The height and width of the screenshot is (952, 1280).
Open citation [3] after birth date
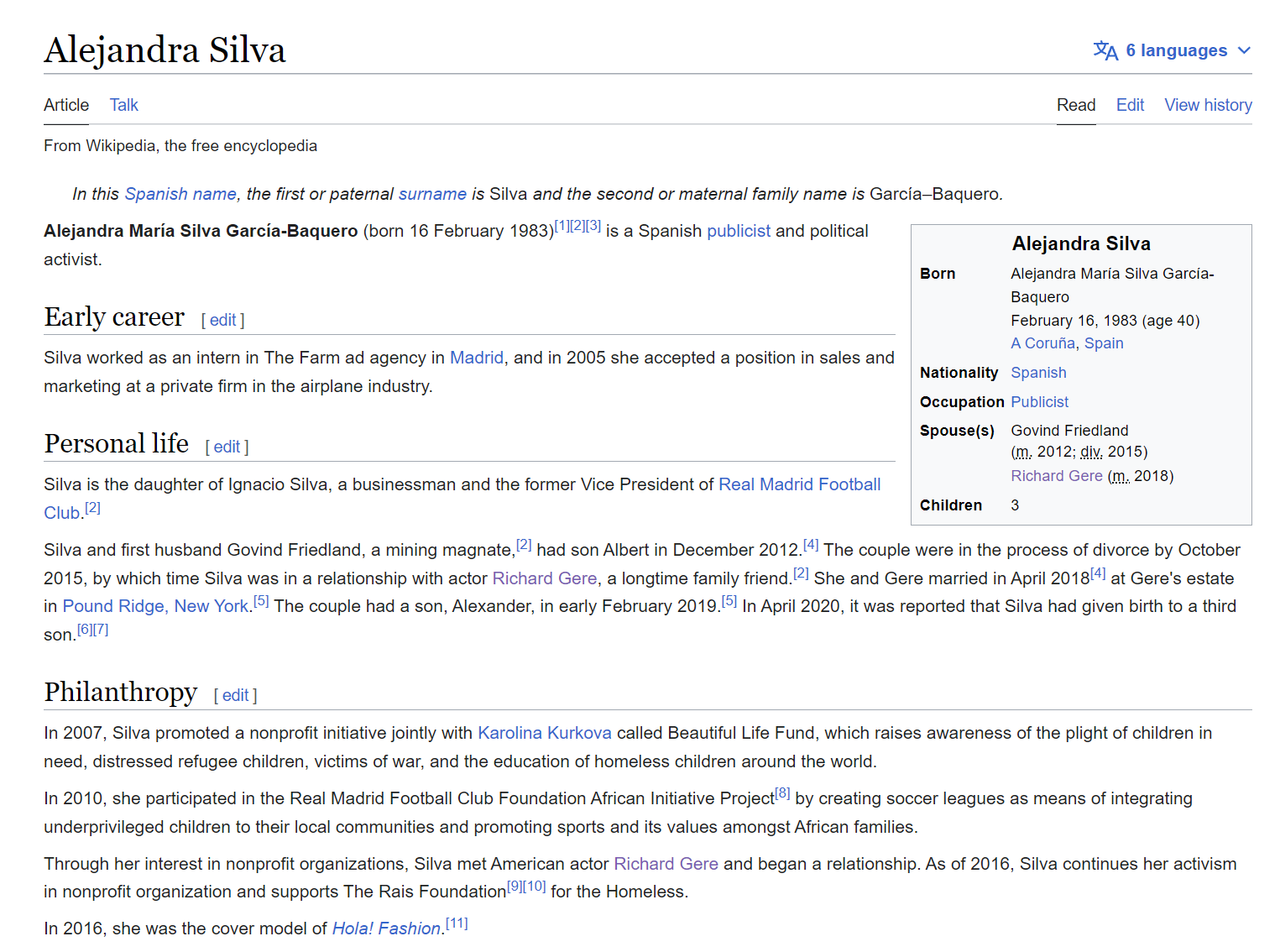click(x=593, y=226)
